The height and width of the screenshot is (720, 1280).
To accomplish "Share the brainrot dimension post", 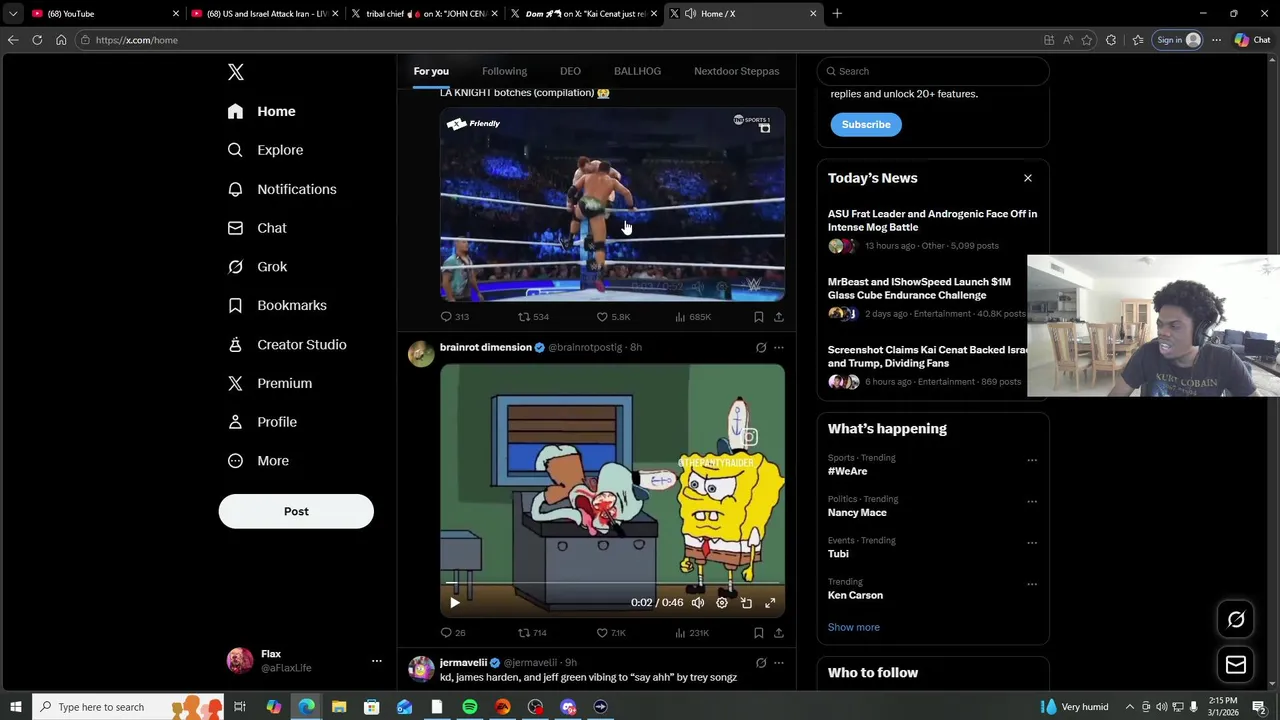I will tap(778, 633).
